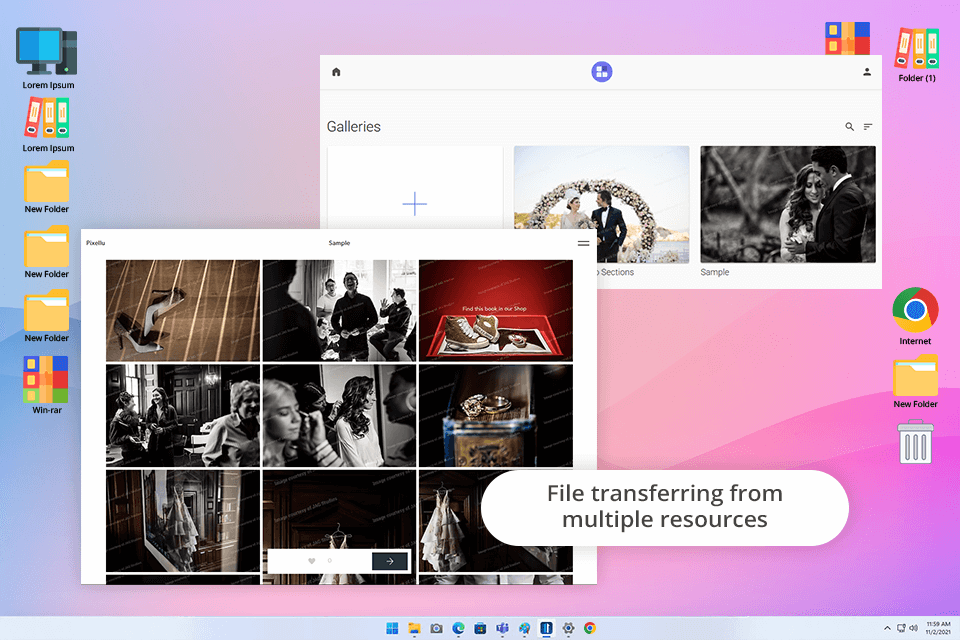
Task: Launch Microsoft Edge from the taskbar
Action: pos(458,628)
